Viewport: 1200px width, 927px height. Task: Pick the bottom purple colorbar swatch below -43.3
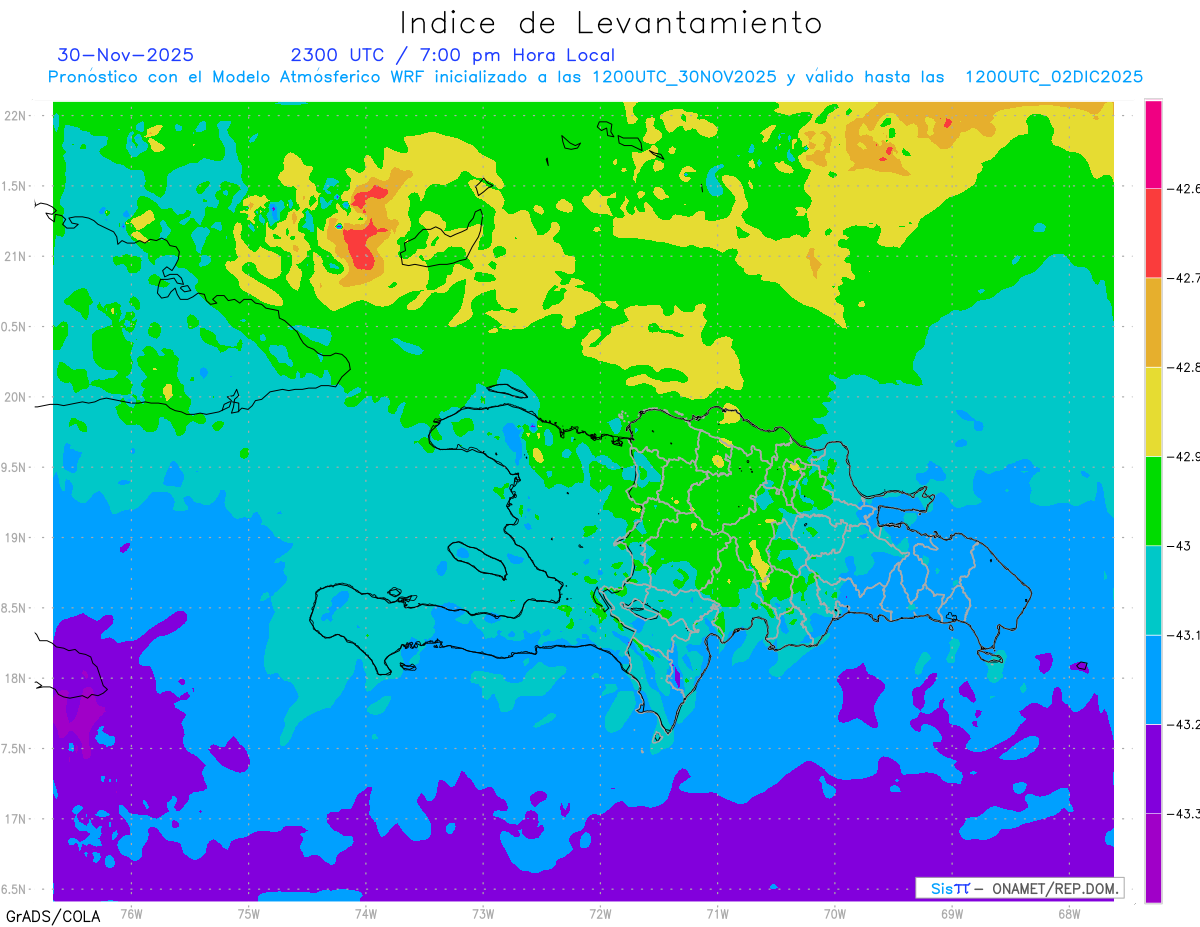pyautogui.click(x=1153, y=857)
